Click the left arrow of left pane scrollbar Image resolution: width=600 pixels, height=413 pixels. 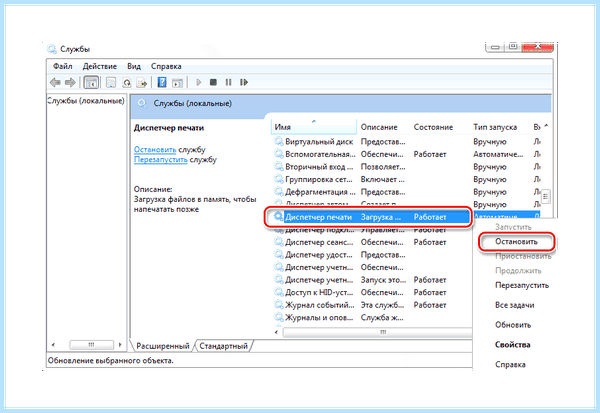(53, 345)
